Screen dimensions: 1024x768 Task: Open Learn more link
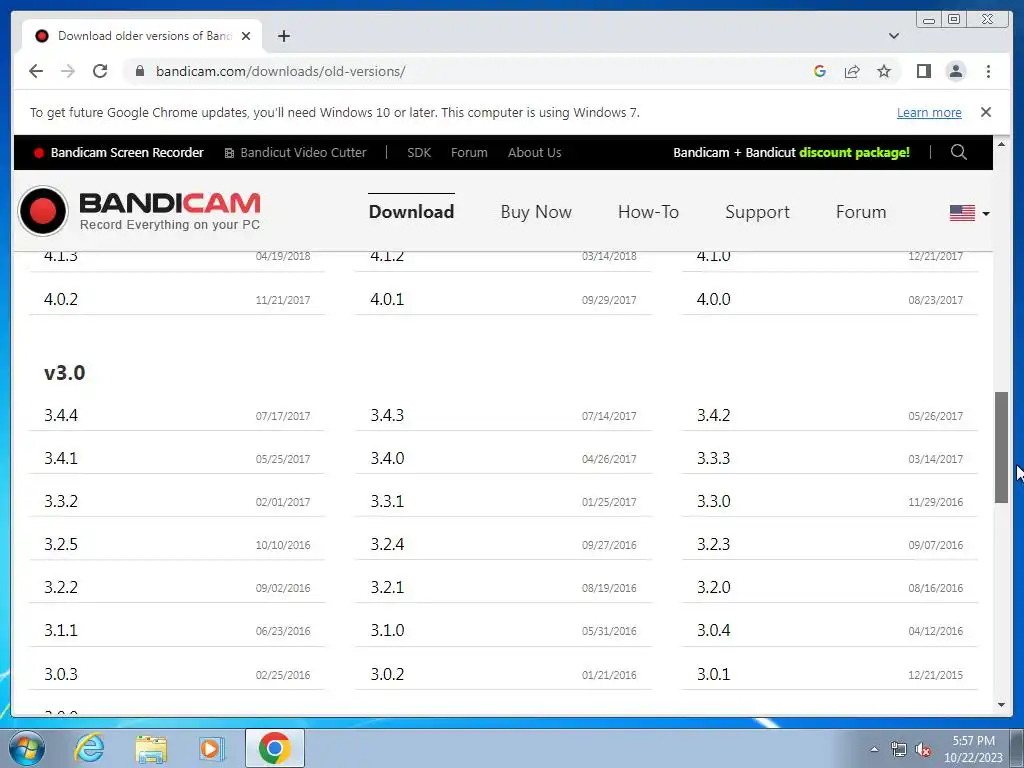point(929,112)
